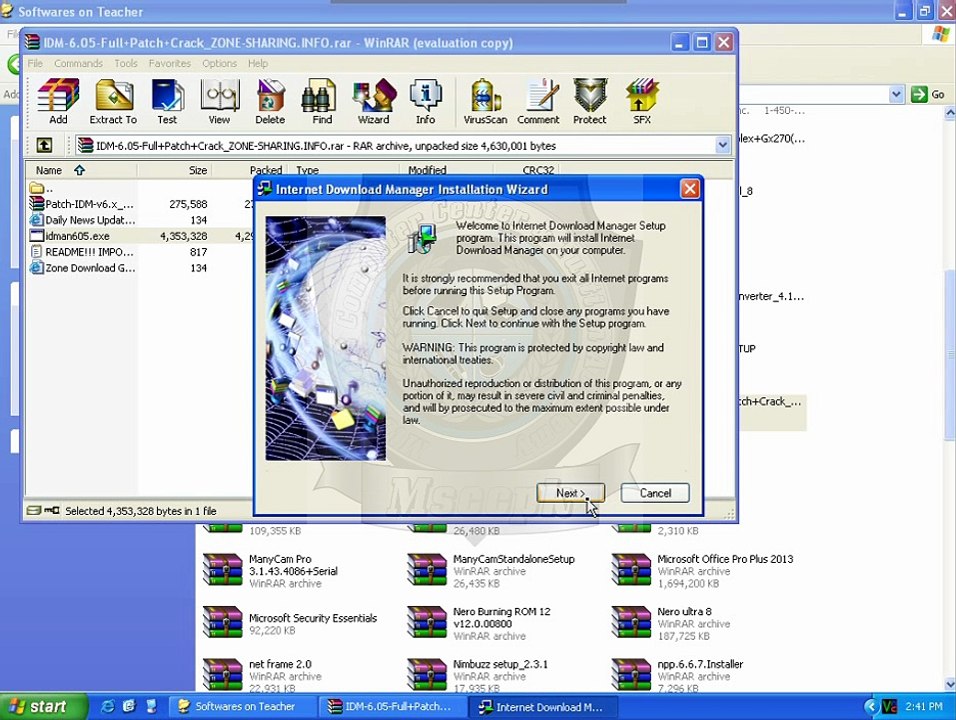Launch Internet Explorer quick launch icon
This screenshot has width=956, height=720.
pyautogui.click(x=108, y=707)
